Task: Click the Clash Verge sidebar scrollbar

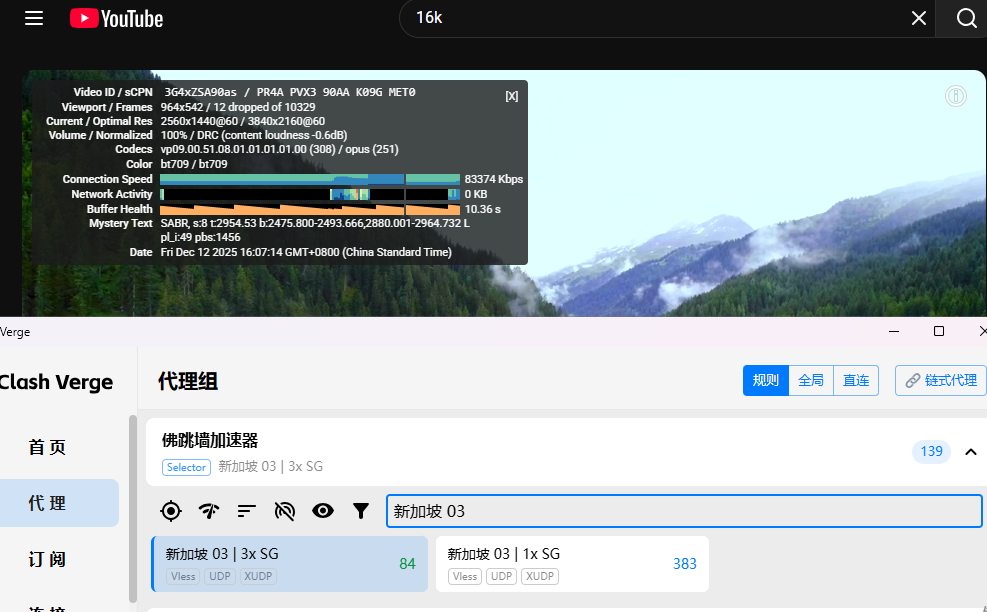Action: (133, 509)
